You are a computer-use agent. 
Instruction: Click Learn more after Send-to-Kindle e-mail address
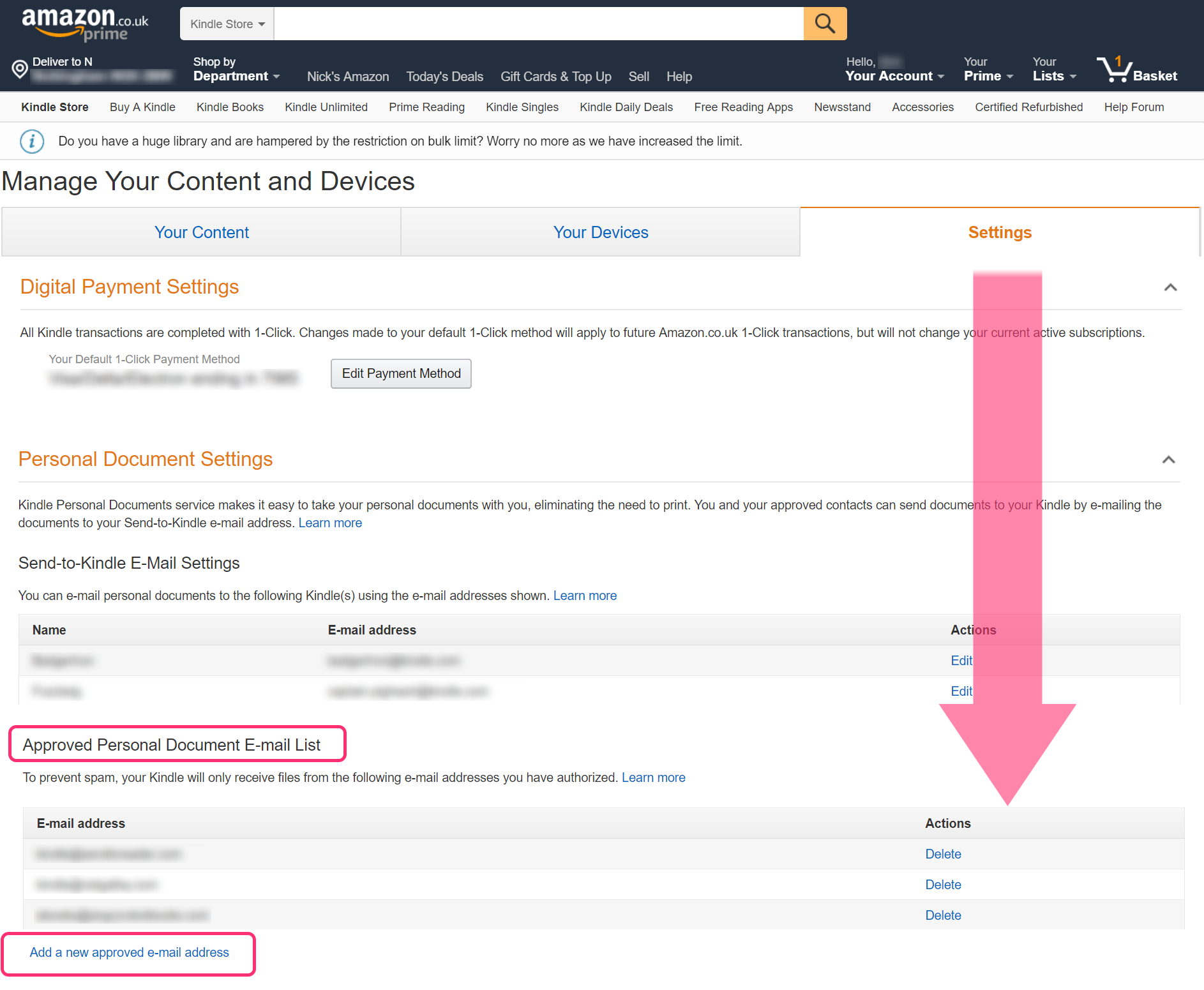[x=330, y=523]
